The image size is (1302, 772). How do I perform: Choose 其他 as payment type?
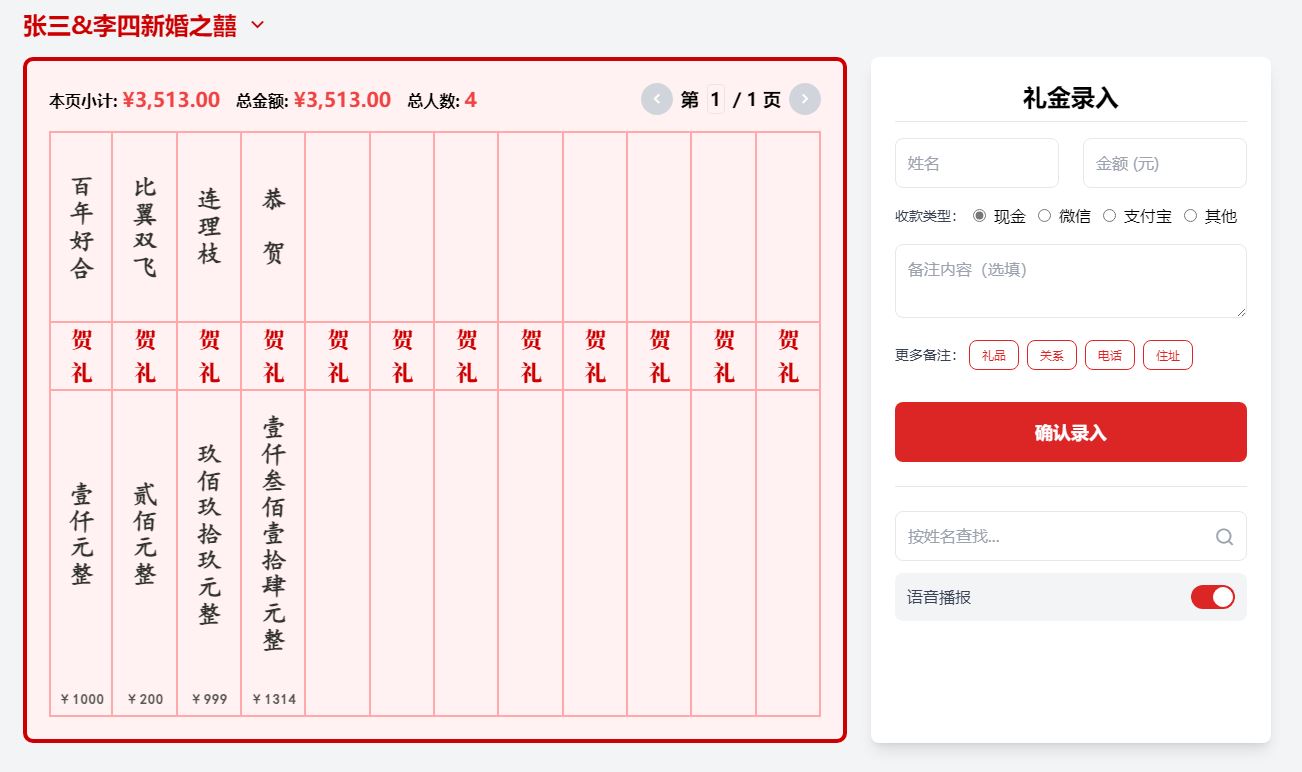[x=1190, y=216]
